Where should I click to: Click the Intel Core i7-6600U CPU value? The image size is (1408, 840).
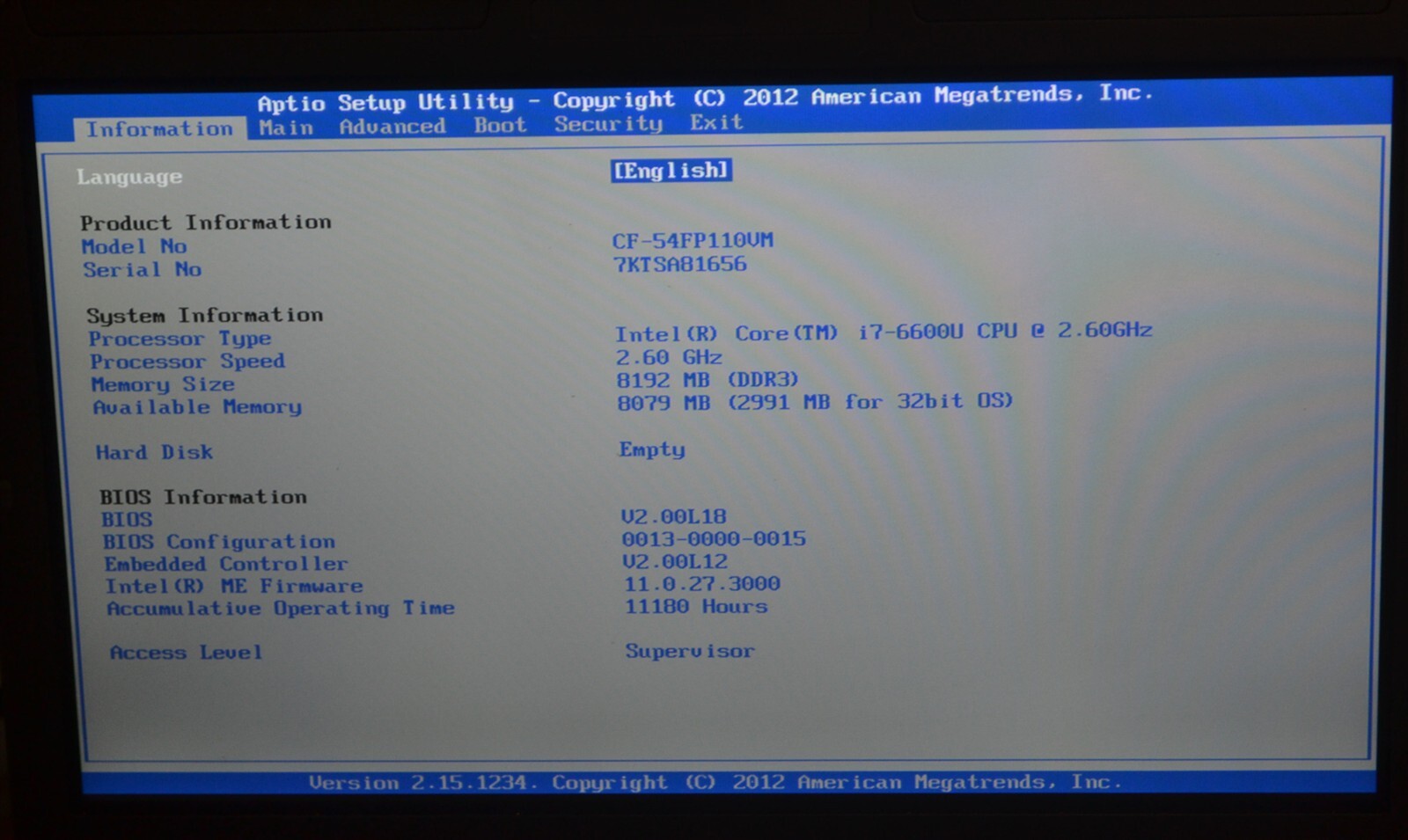coord(884,332)
